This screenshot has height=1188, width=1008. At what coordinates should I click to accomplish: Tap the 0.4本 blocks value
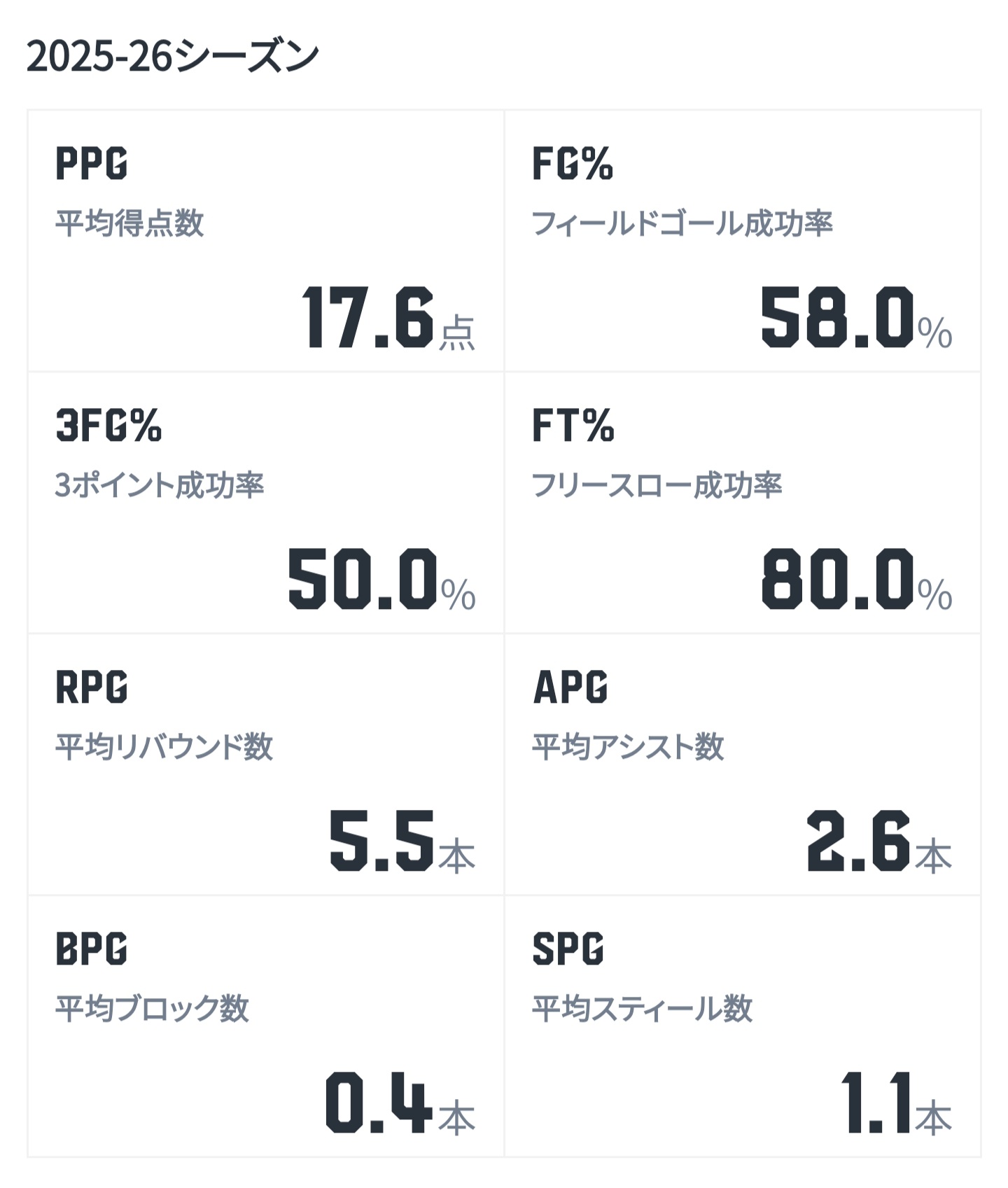(x=400, y=1103)
